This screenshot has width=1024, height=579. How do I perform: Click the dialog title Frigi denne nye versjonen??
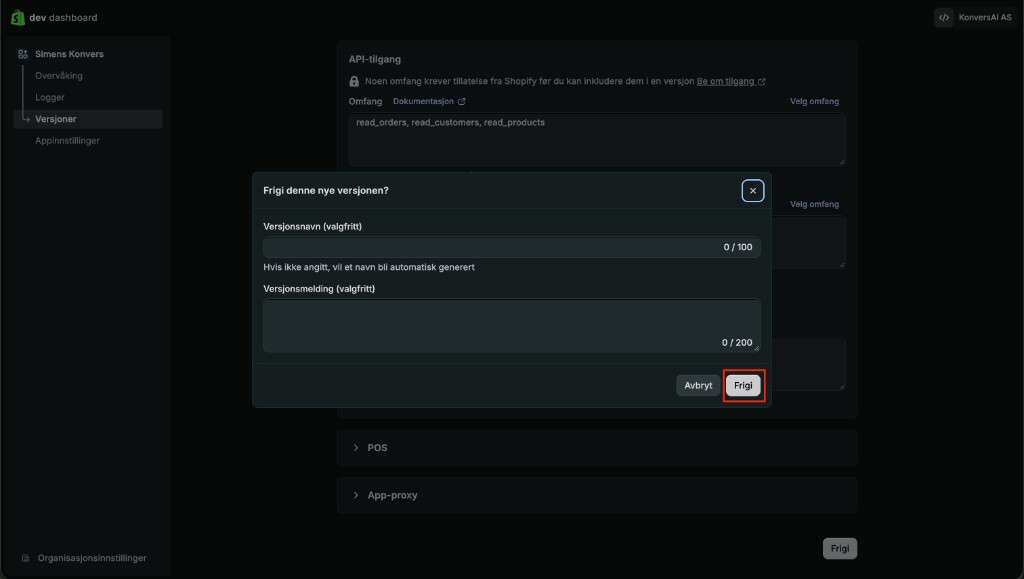[326, 191]
